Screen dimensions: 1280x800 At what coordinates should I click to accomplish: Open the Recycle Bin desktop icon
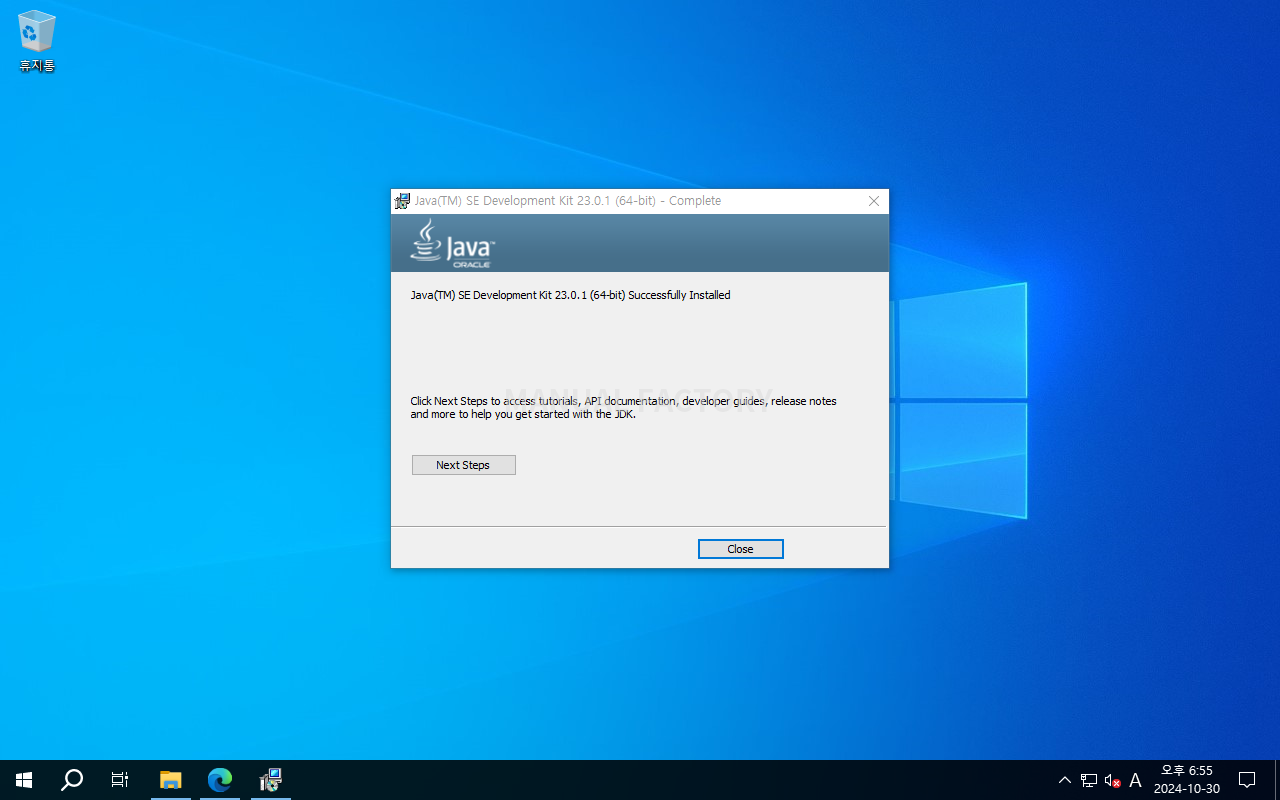tap(37, 41)
